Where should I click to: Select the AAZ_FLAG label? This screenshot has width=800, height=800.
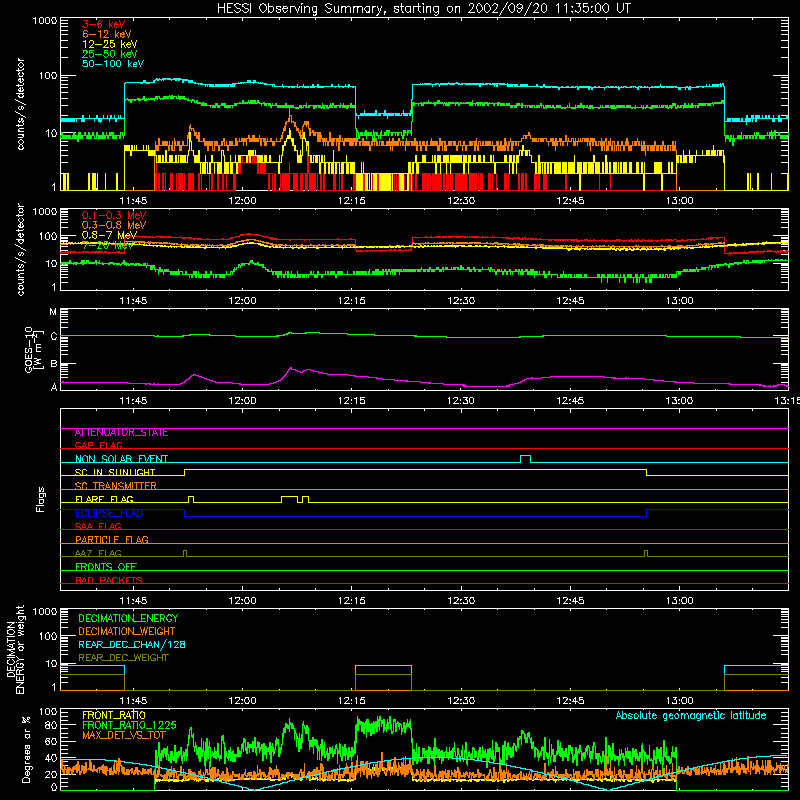pyautogui.click(x=98, y=553)
